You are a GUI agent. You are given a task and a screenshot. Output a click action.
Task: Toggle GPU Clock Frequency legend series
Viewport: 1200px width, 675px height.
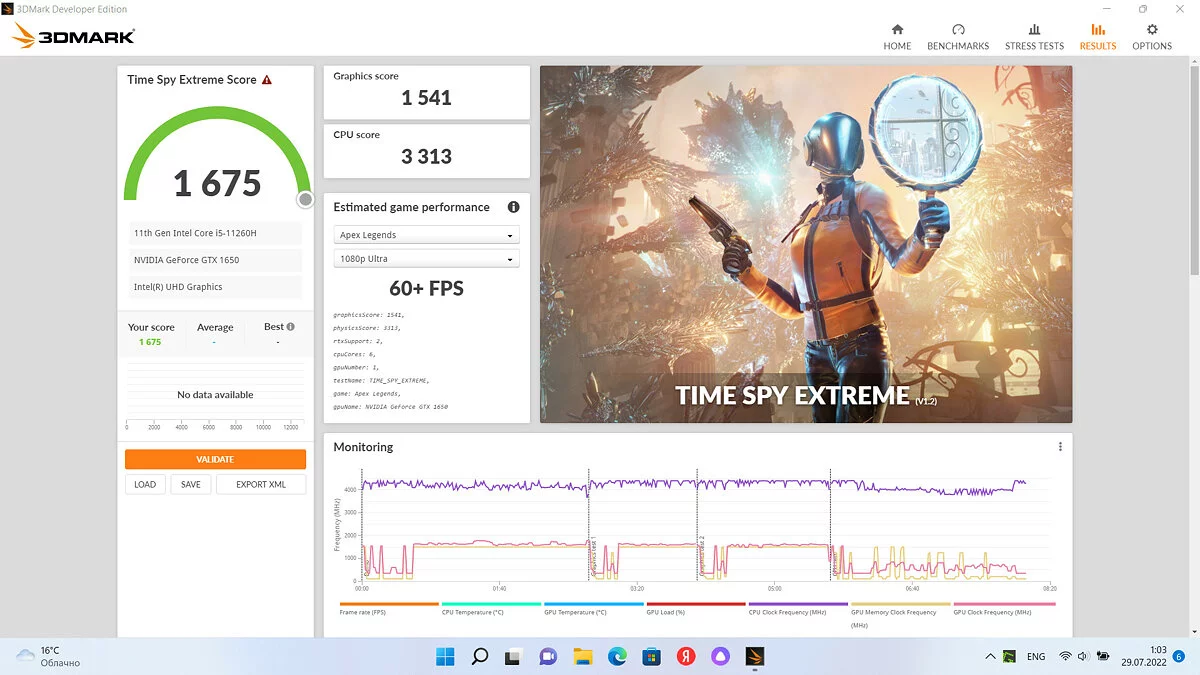pos(1003,608)
